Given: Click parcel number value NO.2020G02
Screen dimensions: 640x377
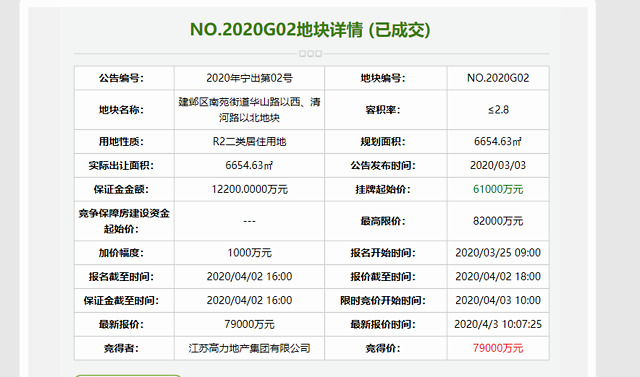Looking at the screenshot, I should [498, 78].
